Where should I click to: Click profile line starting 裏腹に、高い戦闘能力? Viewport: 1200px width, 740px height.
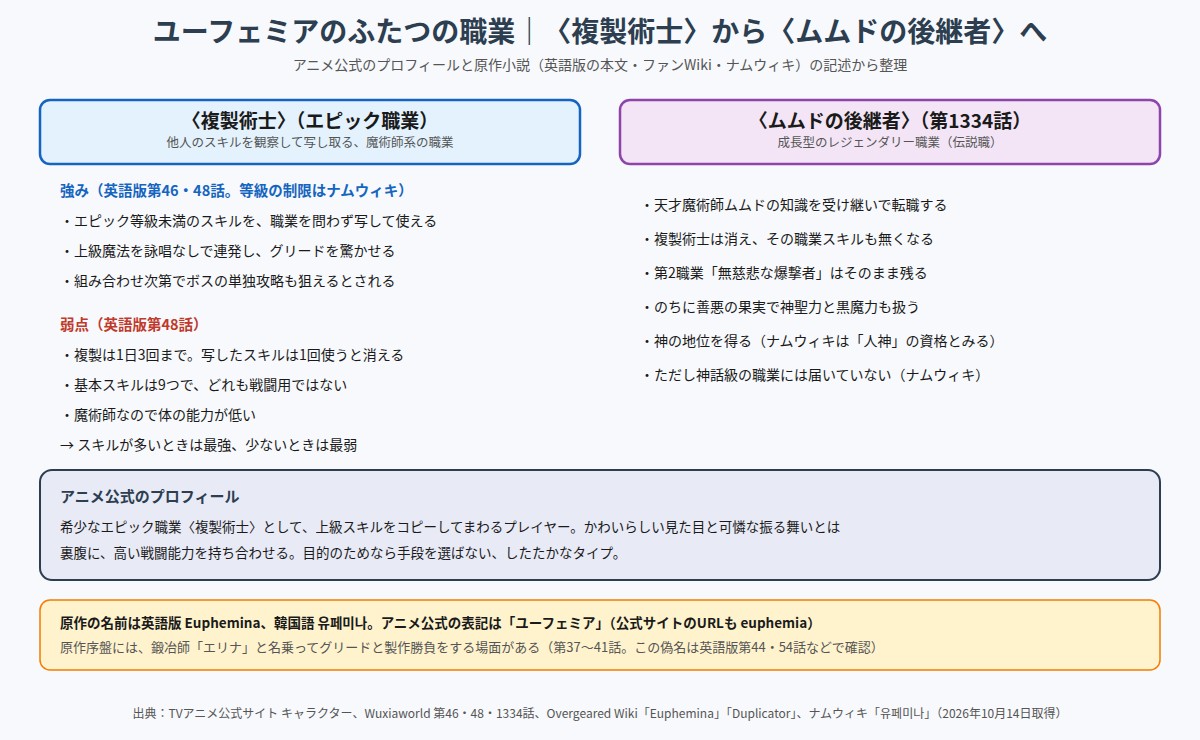point(340,552)
